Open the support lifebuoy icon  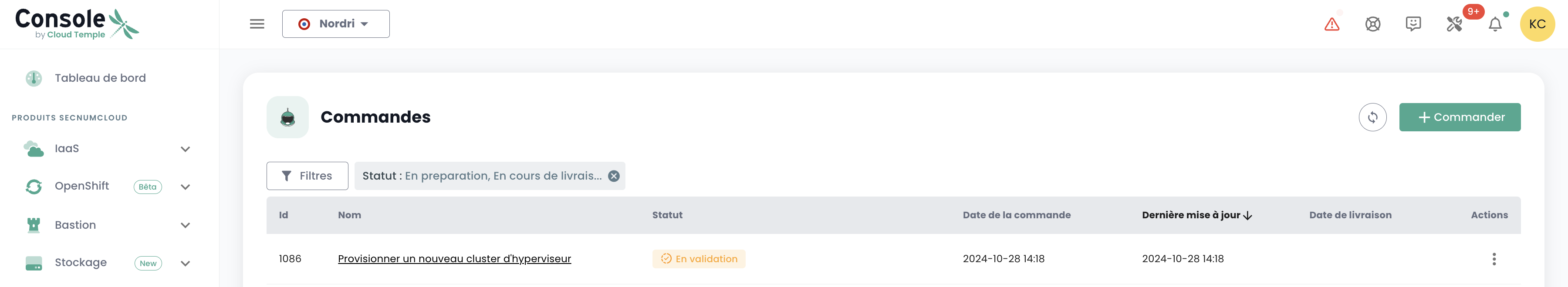pyautogui.click(x=1372, y=24)
